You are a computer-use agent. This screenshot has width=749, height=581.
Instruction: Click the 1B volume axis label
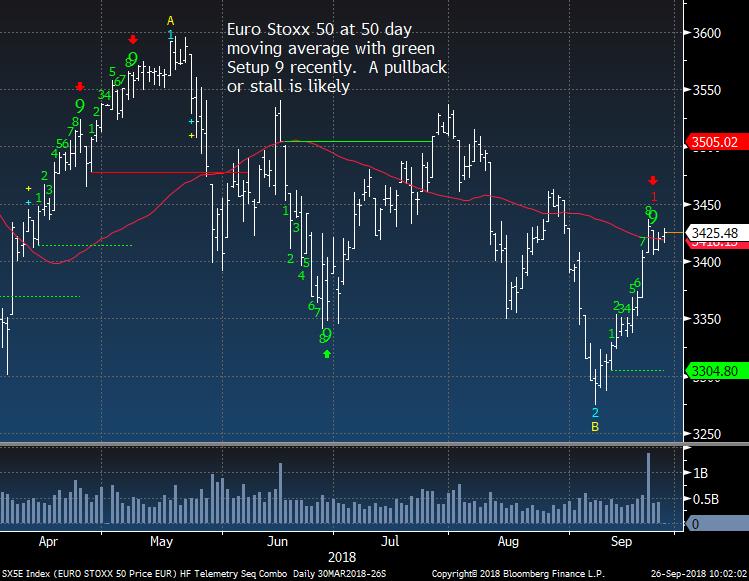click(700, 473)
